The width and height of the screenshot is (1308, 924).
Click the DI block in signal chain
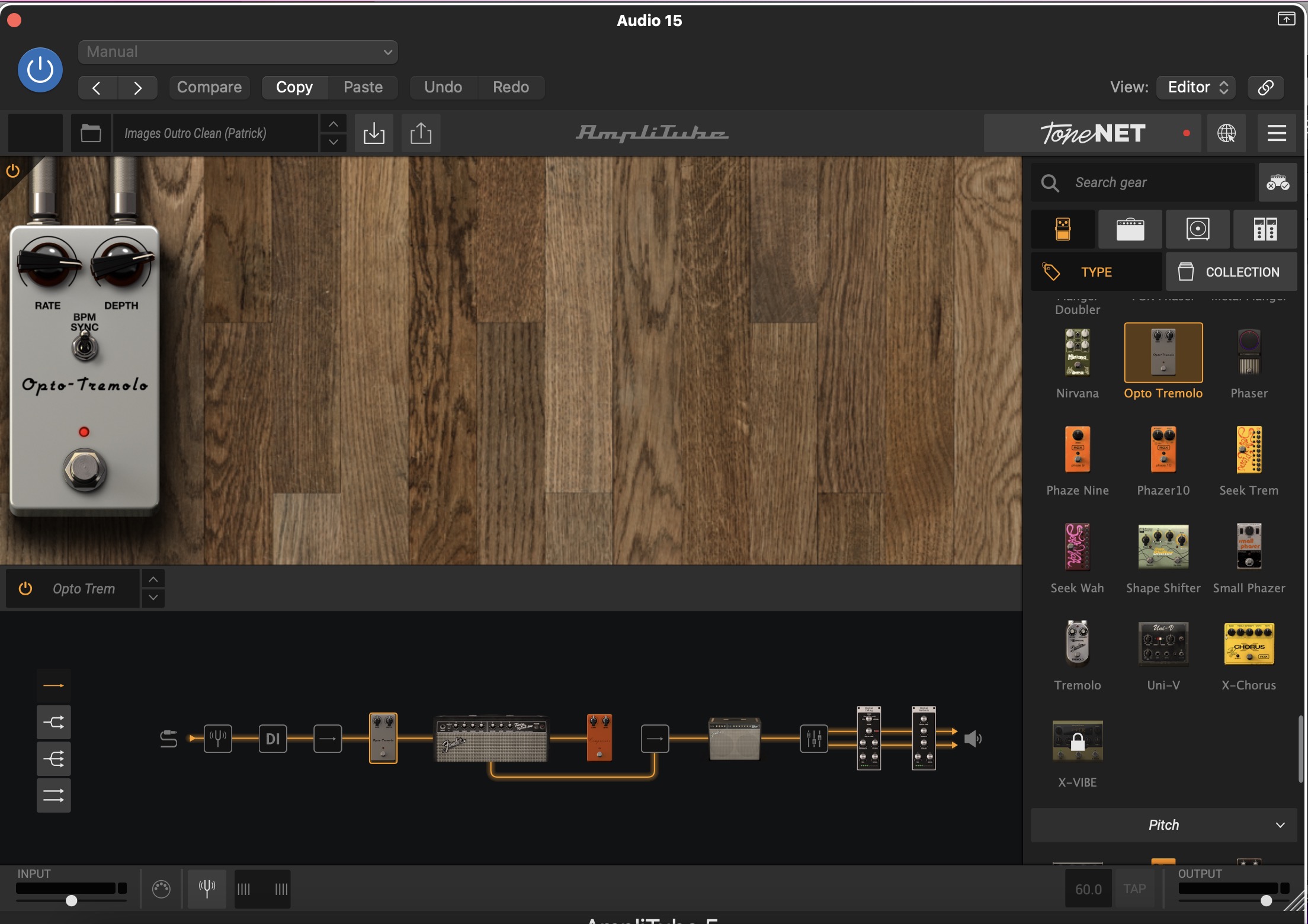[272, 739]
